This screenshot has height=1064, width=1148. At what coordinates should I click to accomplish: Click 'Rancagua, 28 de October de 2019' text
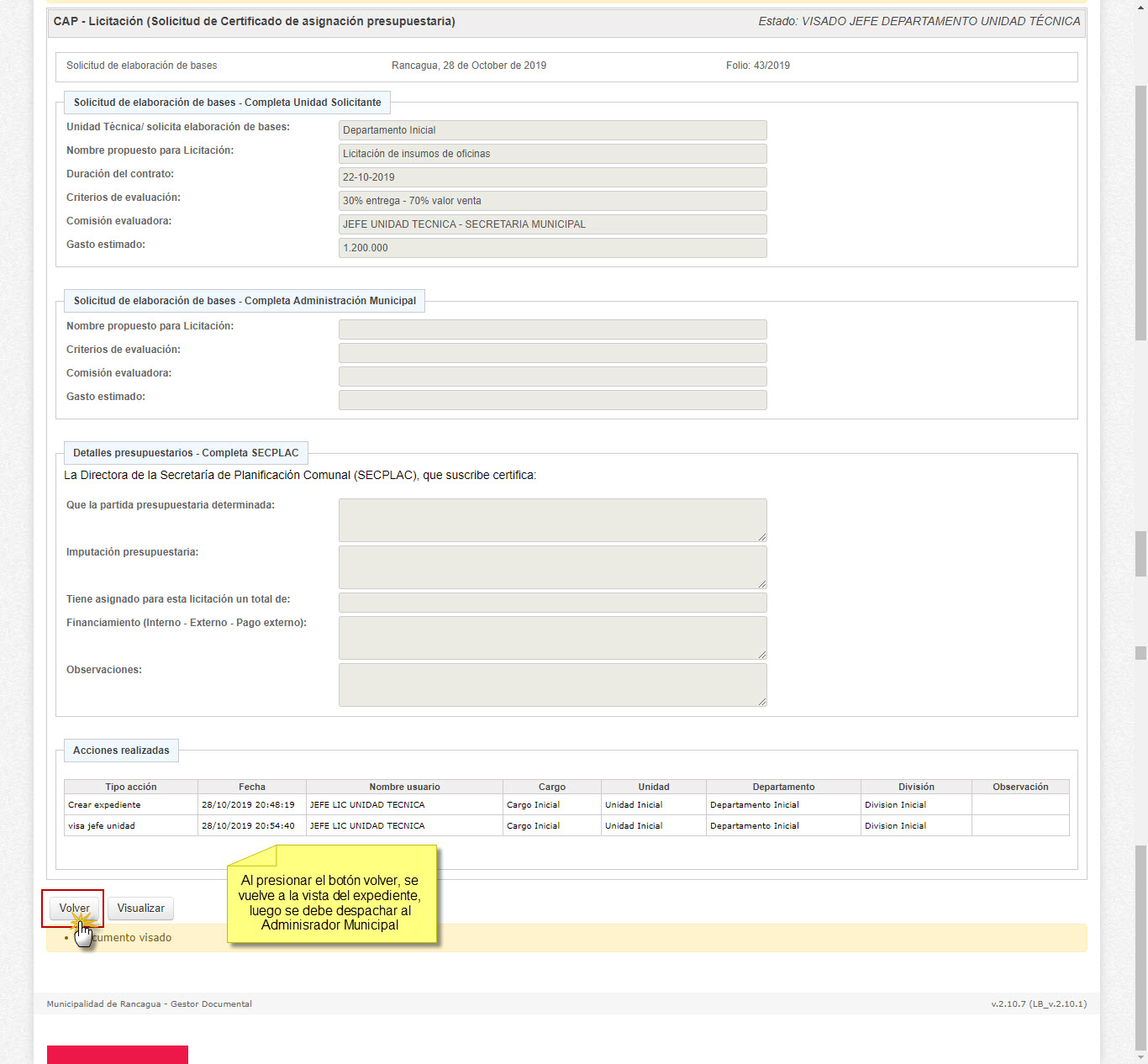[469, 66]
